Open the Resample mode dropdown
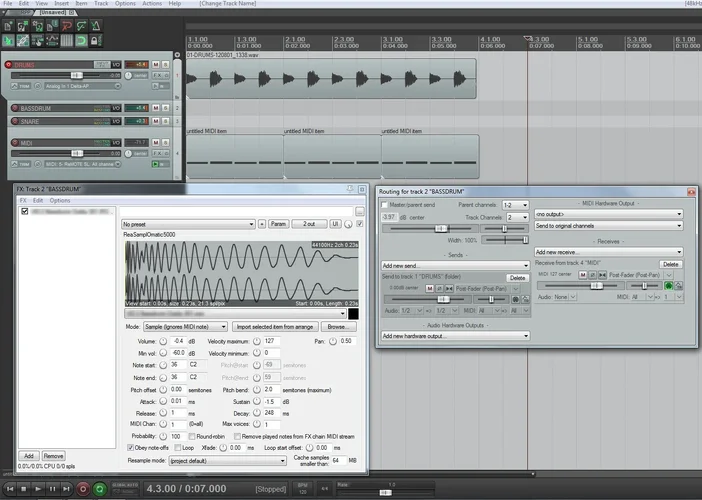This screenshot has width=702, height=500. (x=227, y=461)
